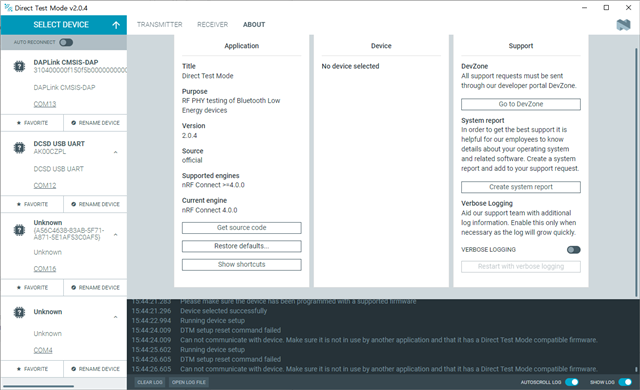Select the COM4 port link

pos(43,350)
